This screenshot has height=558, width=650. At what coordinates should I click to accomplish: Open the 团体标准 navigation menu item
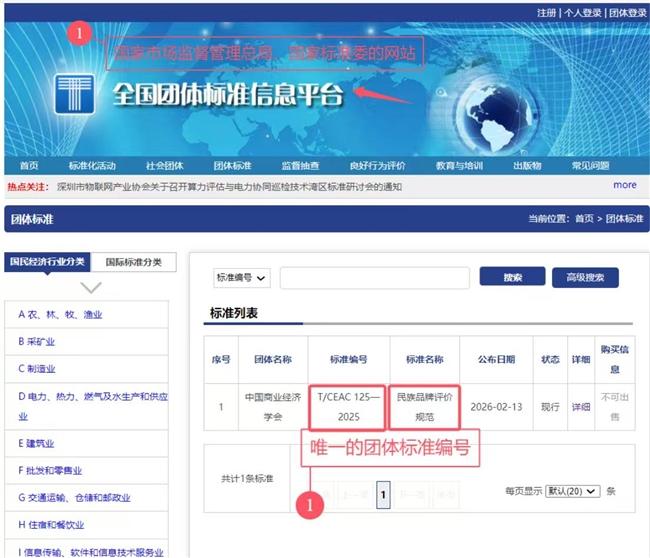pos(232,165)
